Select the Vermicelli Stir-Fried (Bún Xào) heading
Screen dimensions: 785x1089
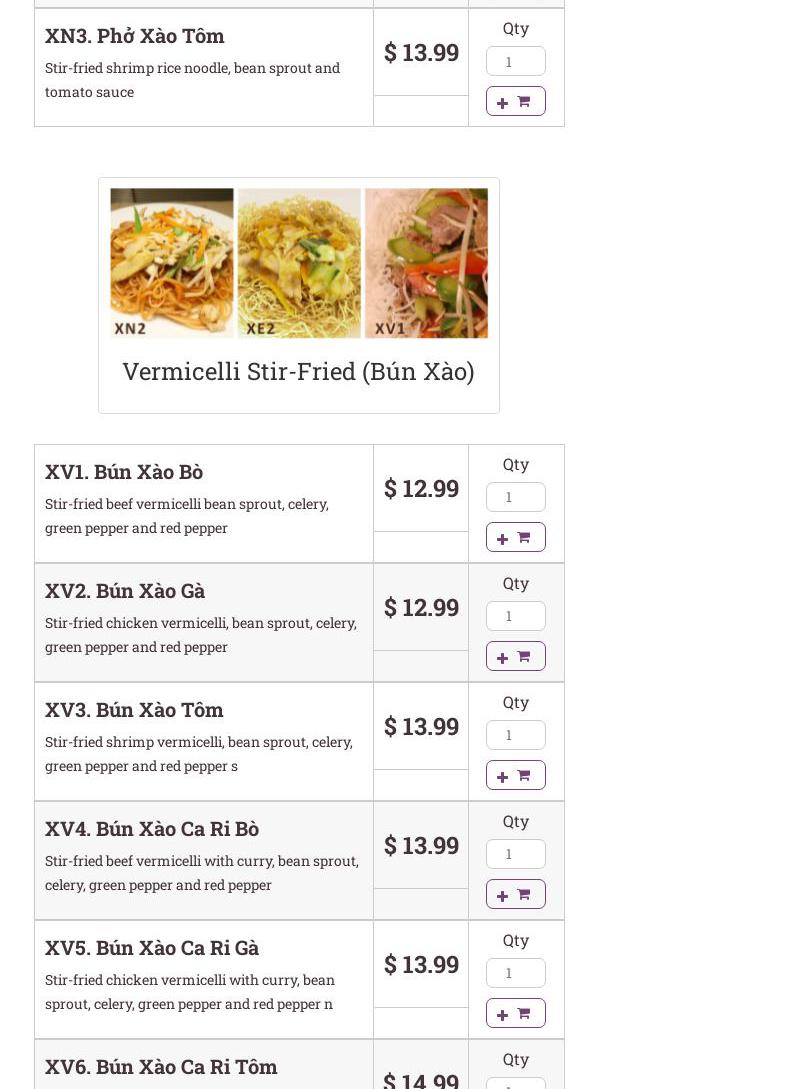click(299, 372)
